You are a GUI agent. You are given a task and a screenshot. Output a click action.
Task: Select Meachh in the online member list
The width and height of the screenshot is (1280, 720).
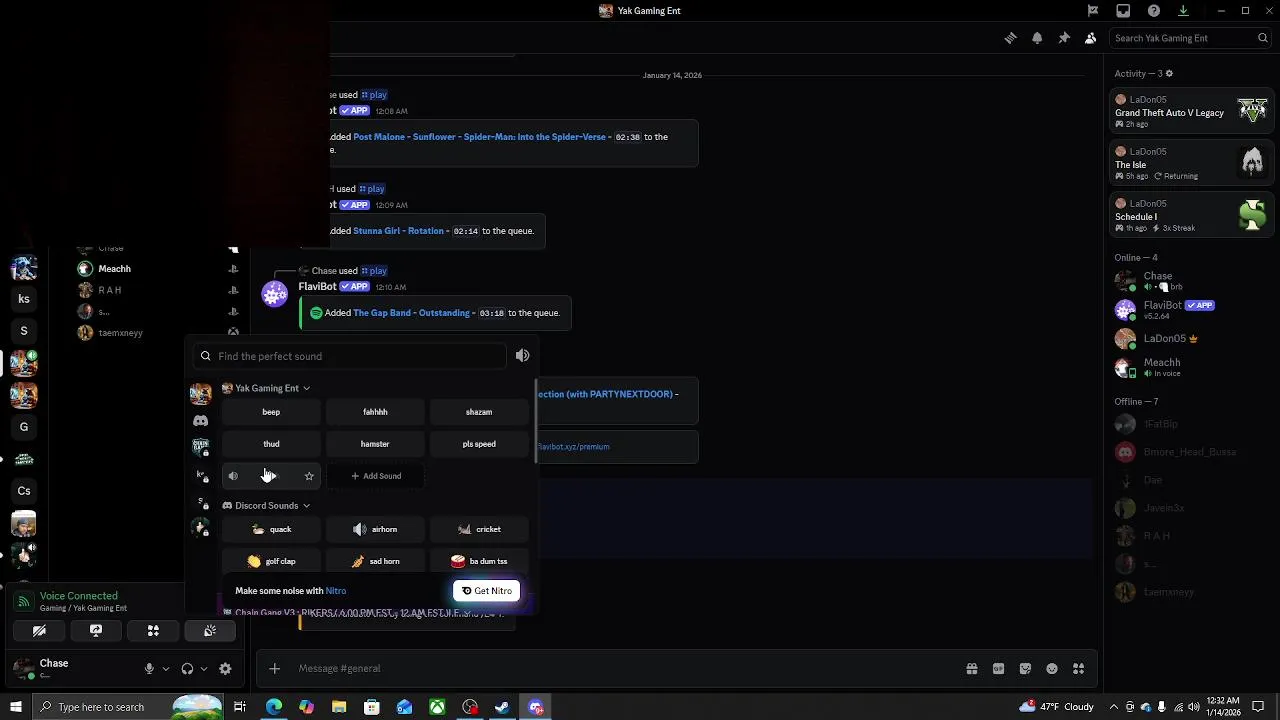[x=1192, y=367]
